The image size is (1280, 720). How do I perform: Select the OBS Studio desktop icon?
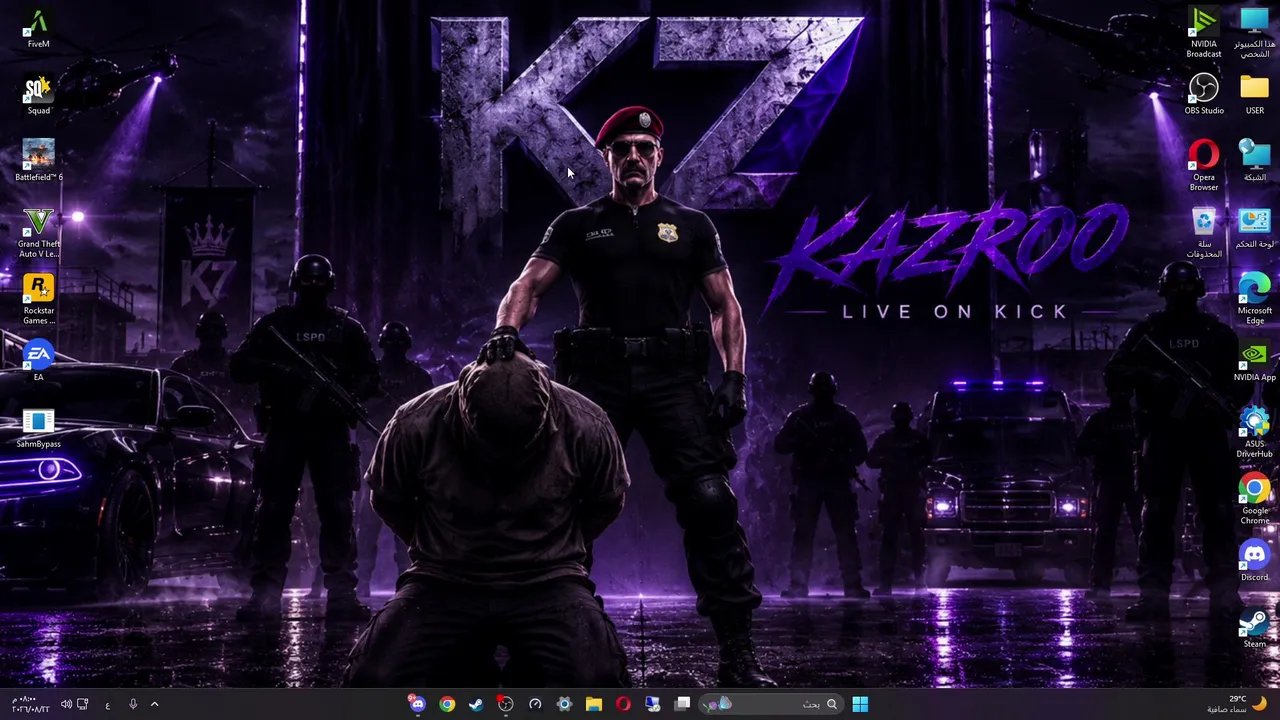point(1204,96)
